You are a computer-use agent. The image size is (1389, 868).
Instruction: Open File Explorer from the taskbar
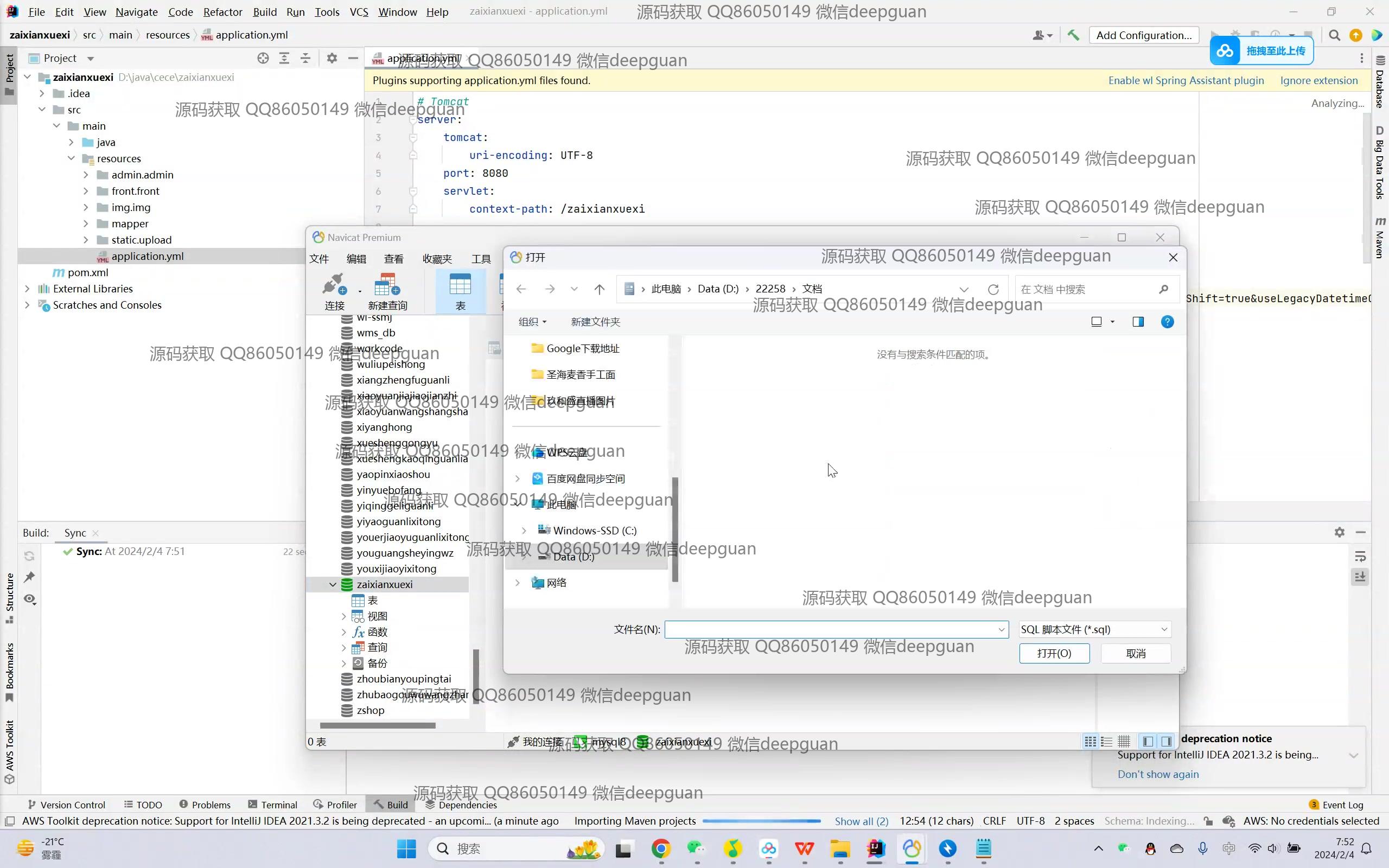(x=840, y=848)
